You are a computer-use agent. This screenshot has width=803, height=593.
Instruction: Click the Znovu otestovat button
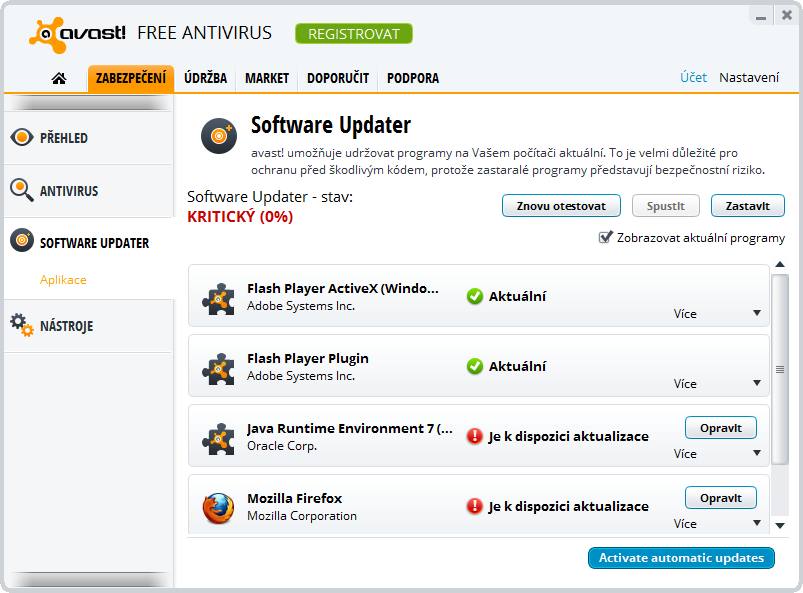point(561,206)
